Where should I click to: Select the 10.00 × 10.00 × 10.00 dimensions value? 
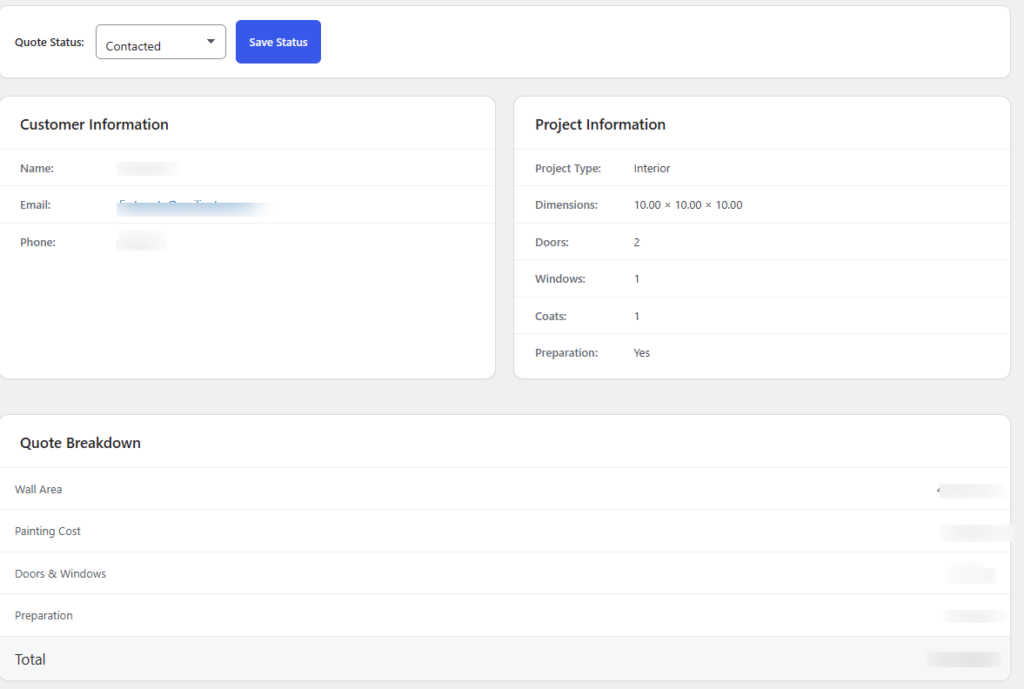[688, 205]
